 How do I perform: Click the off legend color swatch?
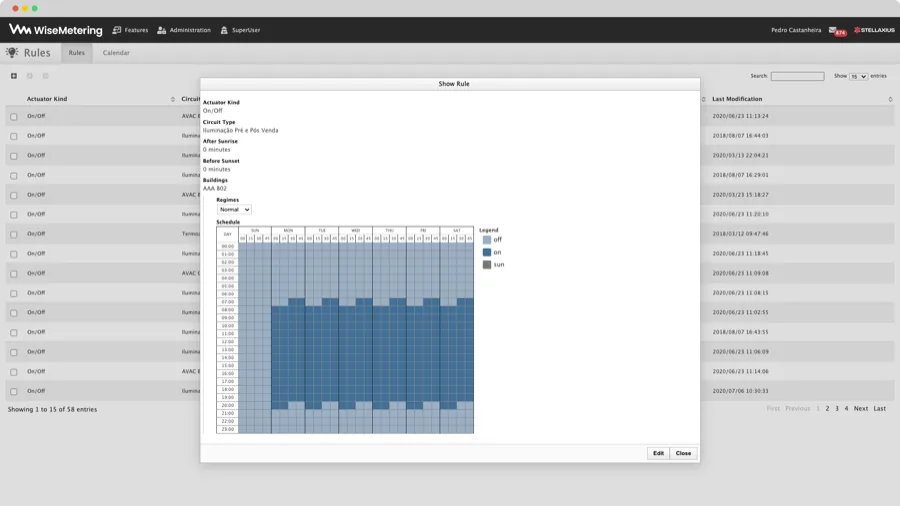487,240
